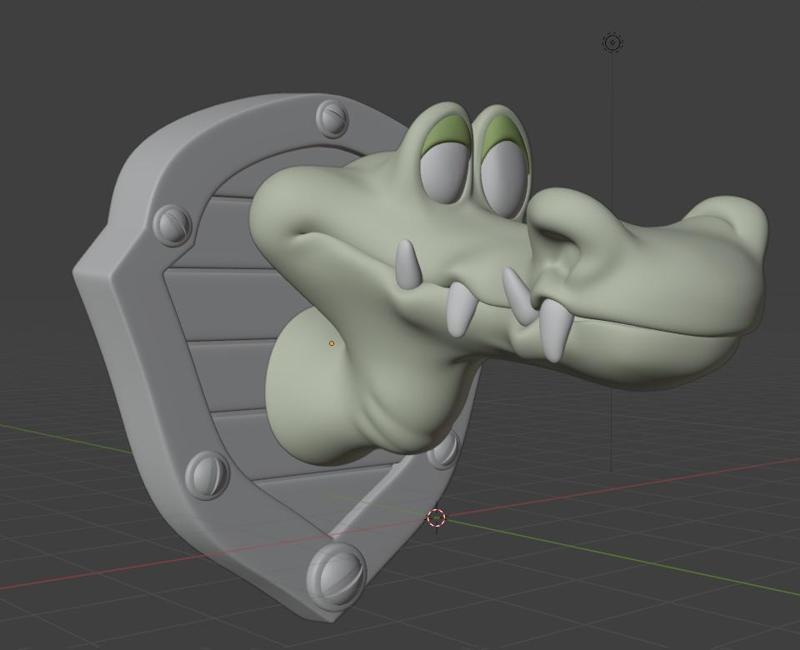Select the crocodile's eyeball farthest from the snout
Screen dimensions: 800x650
443,173
